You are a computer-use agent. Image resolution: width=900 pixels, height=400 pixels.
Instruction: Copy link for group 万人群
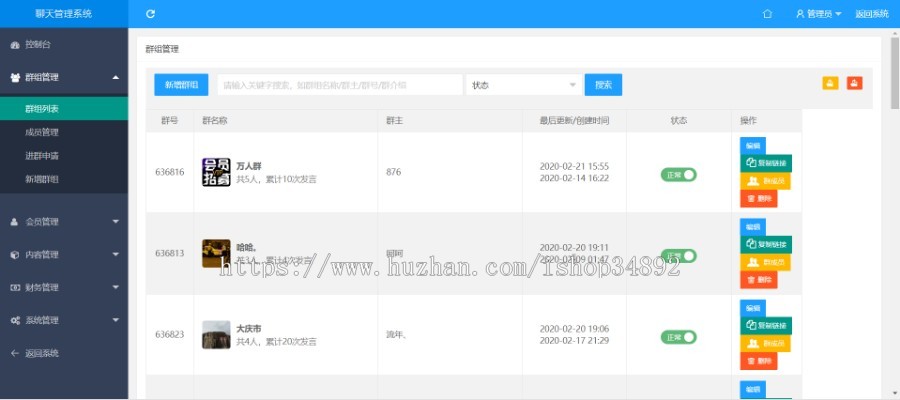(x=766, y=163)
